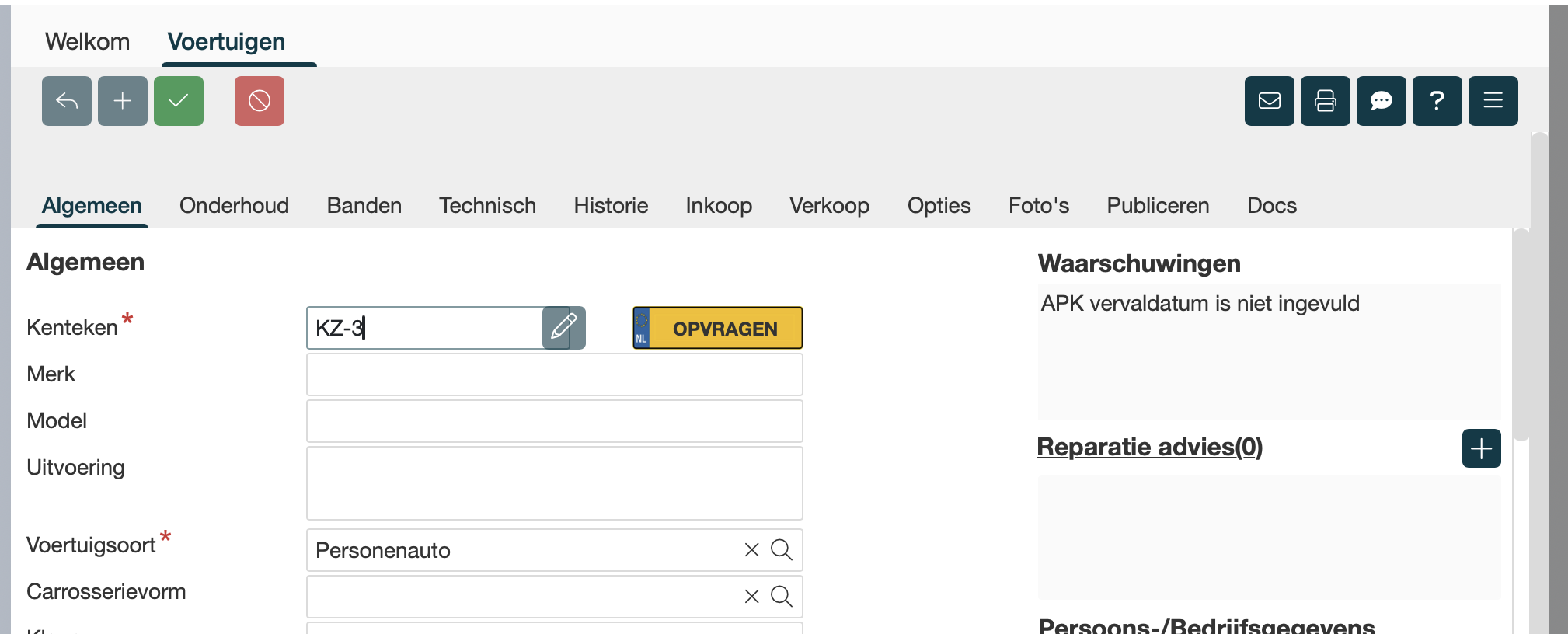This screenshot has width=1568, height=634.
Task: Click the back arrow toolbar button
Action: [67, 101]
